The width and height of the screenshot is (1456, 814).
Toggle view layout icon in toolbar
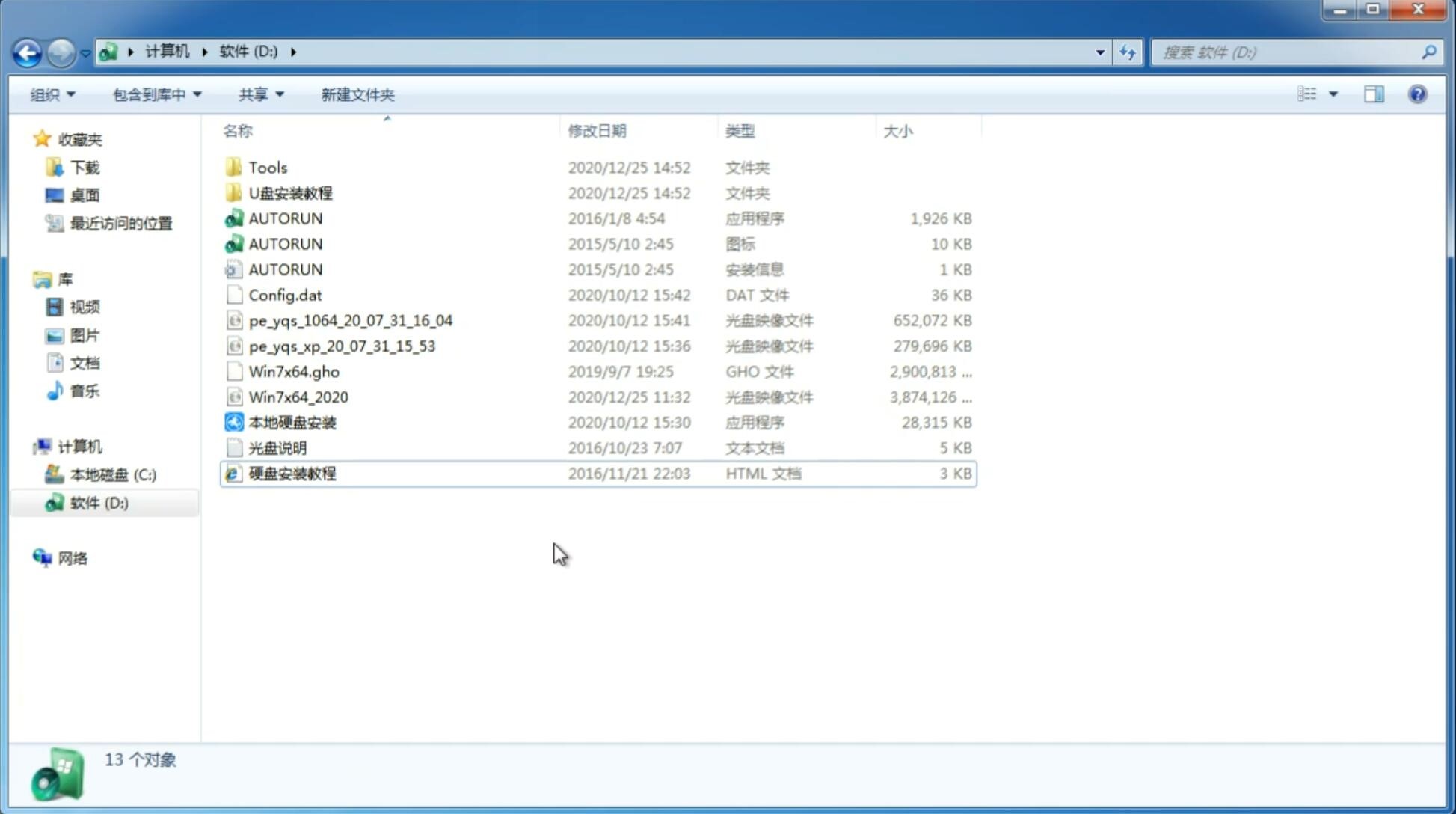pos(1374,93)
